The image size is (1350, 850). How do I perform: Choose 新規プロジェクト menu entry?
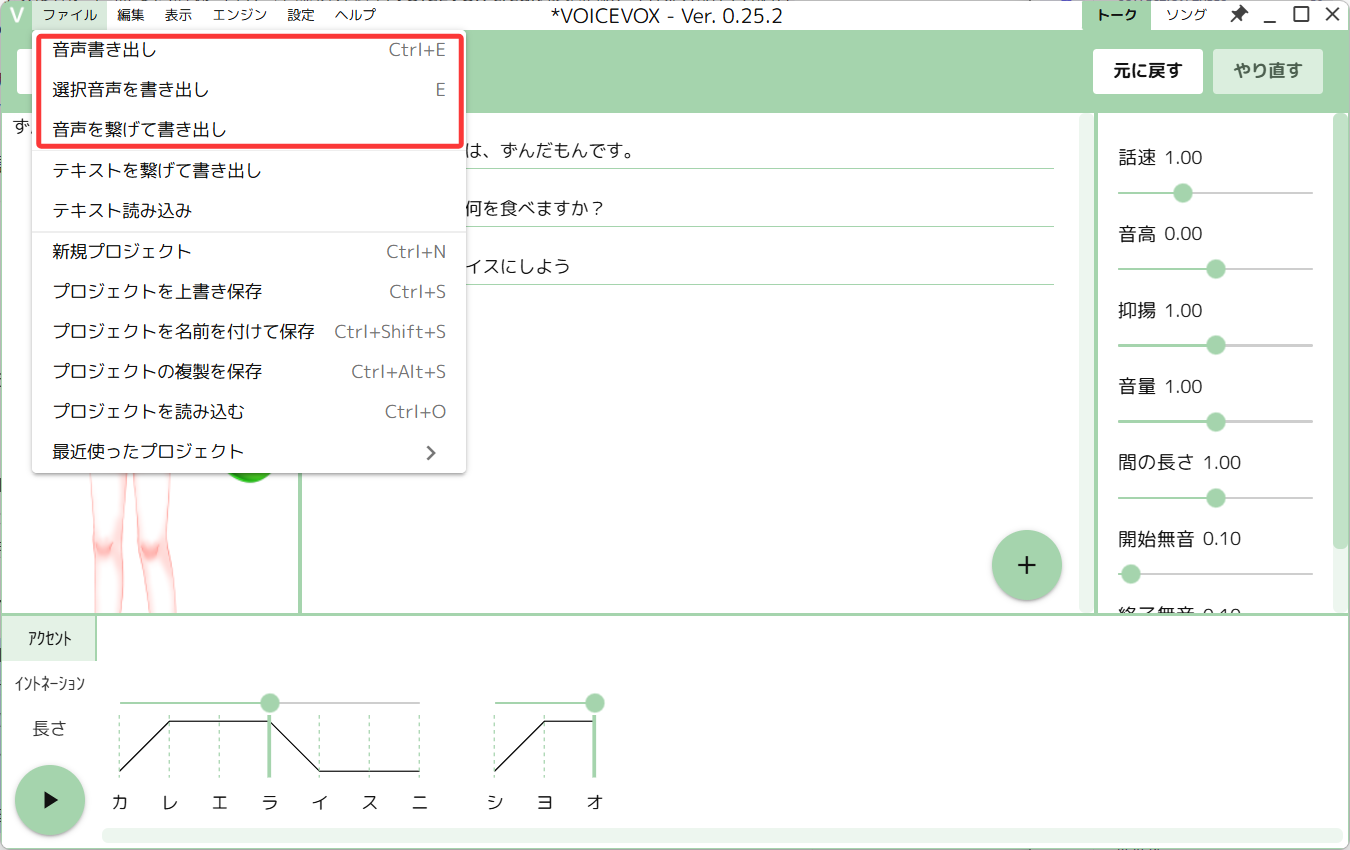click(x=249, y=252)
